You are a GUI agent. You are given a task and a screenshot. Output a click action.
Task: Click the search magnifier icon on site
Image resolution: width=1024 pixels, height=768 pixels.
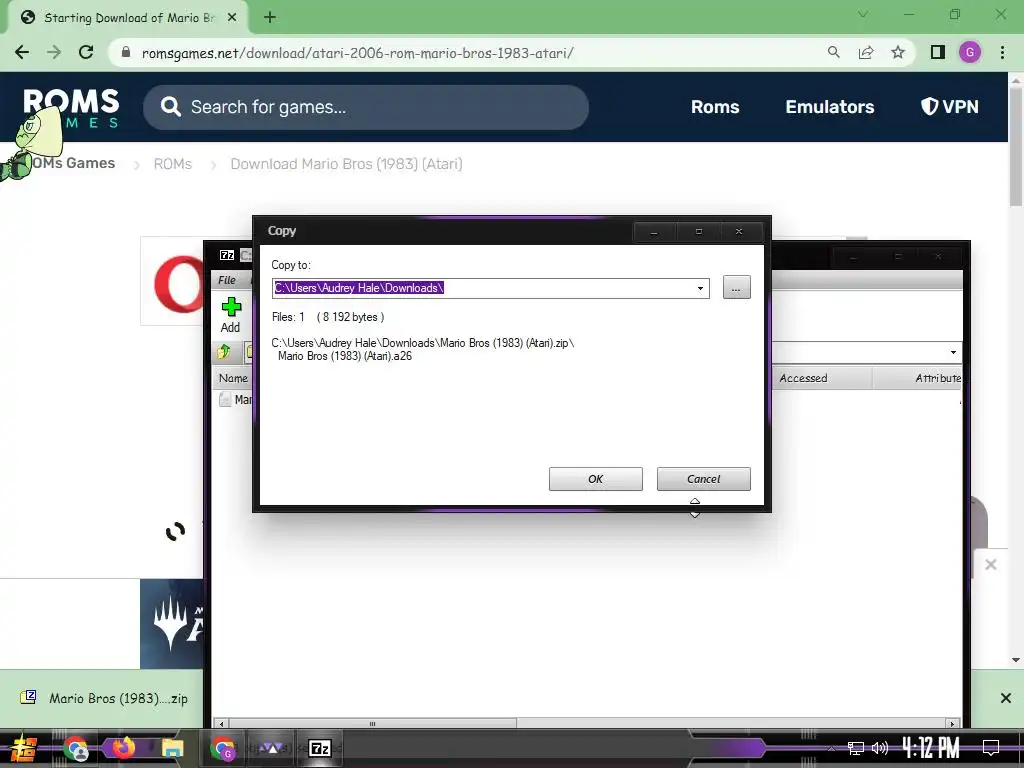pyautogui.click(x=170, y=106)
